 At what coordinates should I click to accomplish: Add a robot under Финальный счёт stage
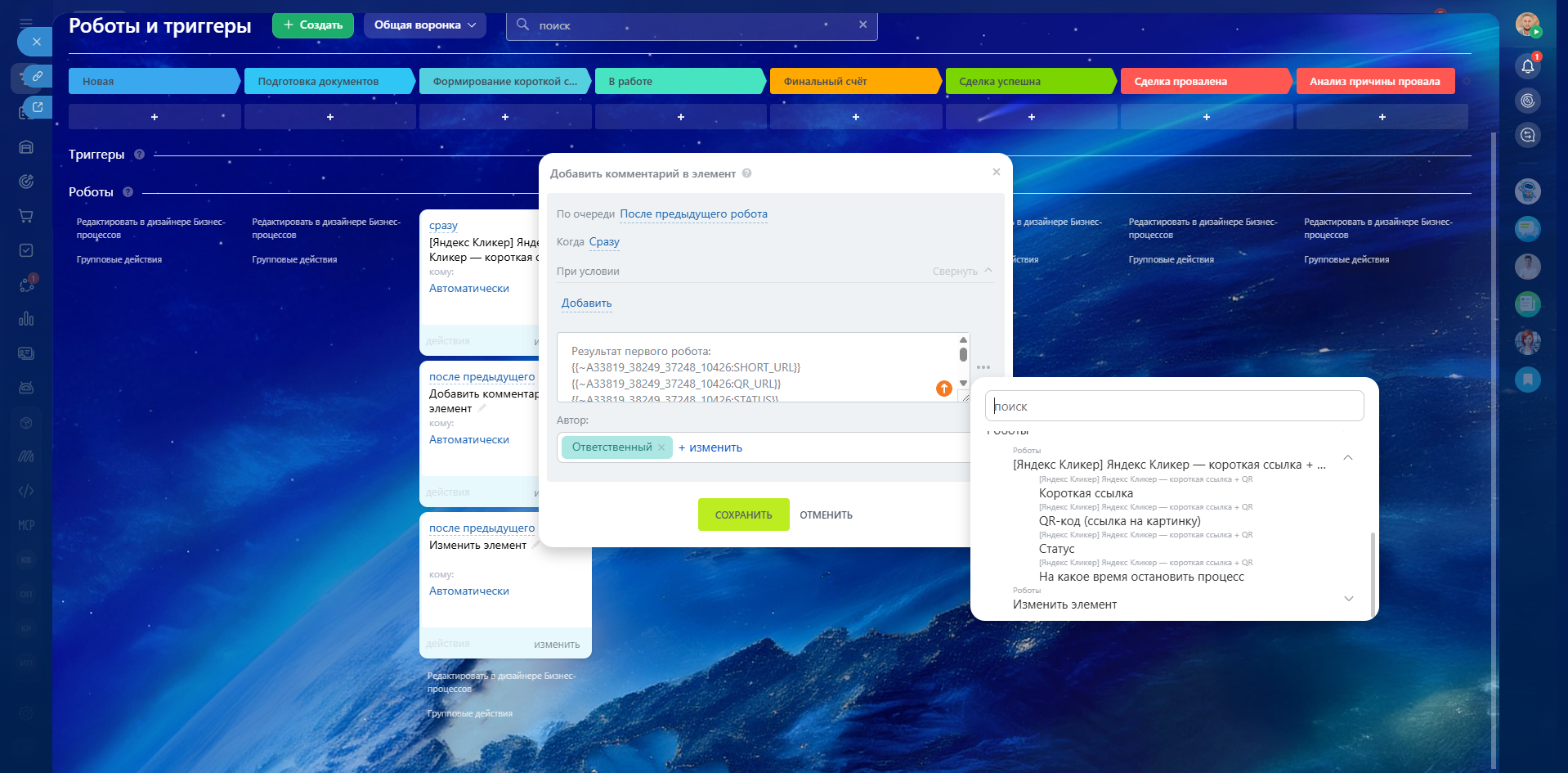[856, 117]
